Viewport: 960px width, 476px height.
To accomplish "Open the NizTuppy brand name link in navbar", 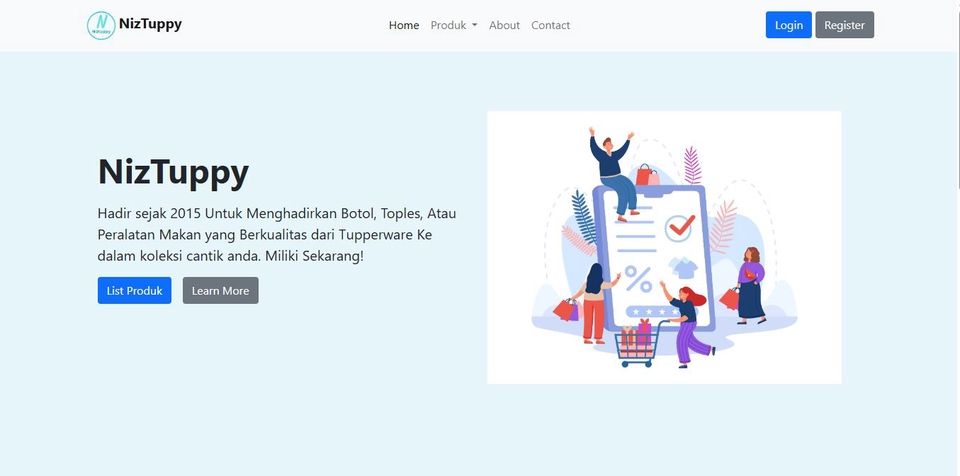I will (x=150, y=25).
